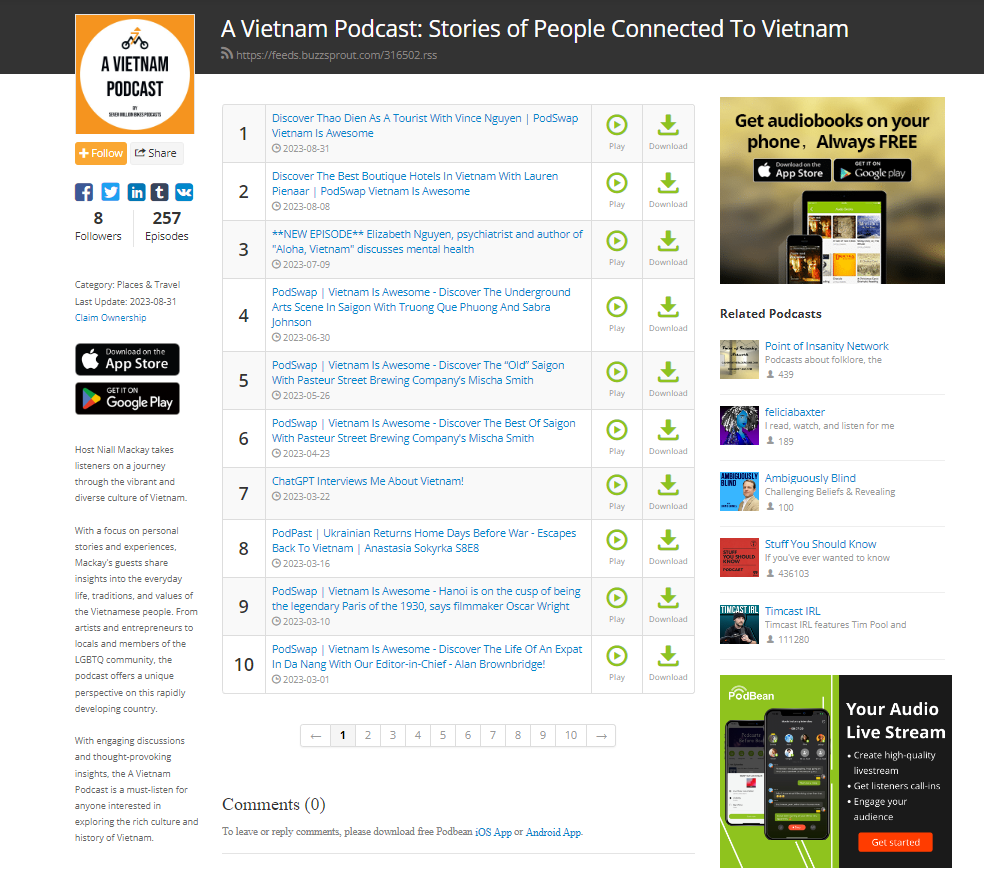This screenshot has width=984, height=879.
Task: Download episode 3 Elizabeth Nguyen
Action: pyautogui.click(x=668, y=248)
